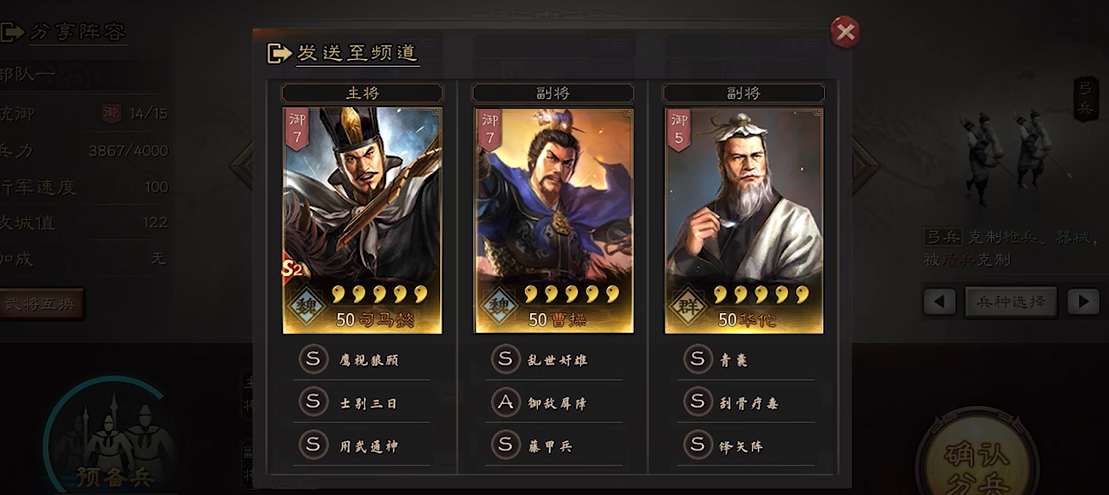The height and width of the screenshot is (495, 1109).
Task: Select the 司马懿 general card
Action: [x=362, y=220]
